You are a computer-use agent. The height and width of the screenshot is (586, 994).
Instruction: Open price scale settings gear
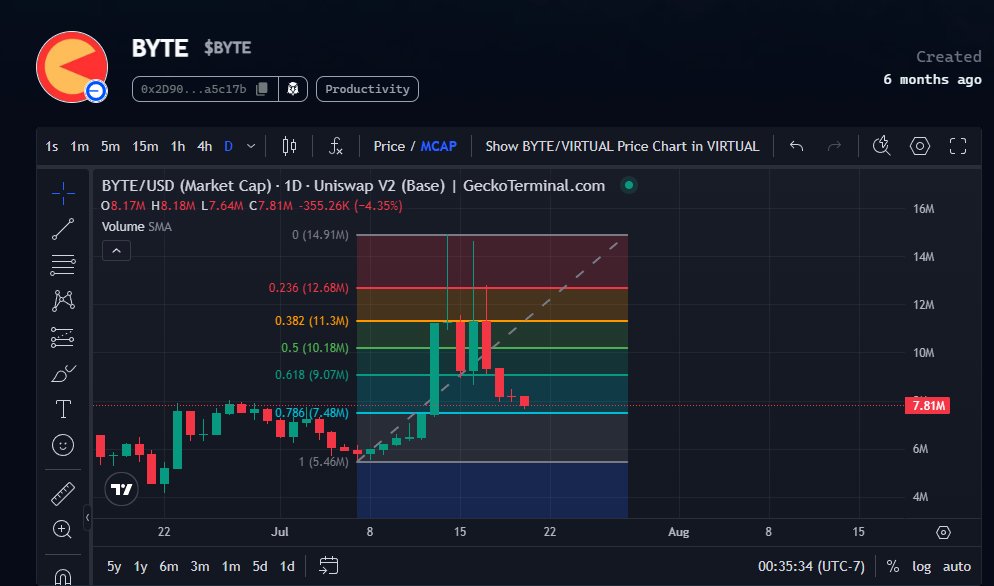[943, 532]
